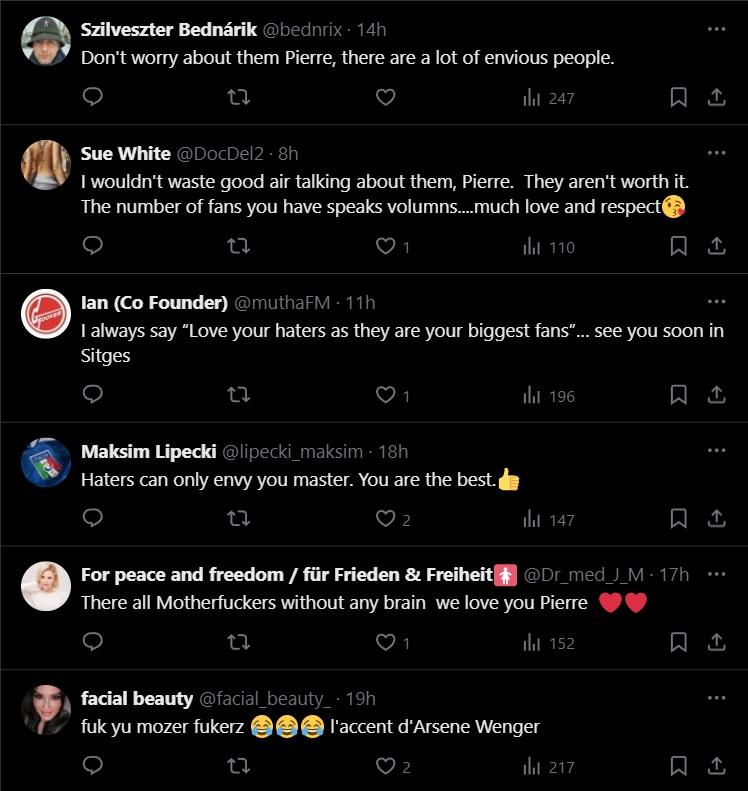Share Szilveszter Bednárik's tweet

click(x=716, y=97)
